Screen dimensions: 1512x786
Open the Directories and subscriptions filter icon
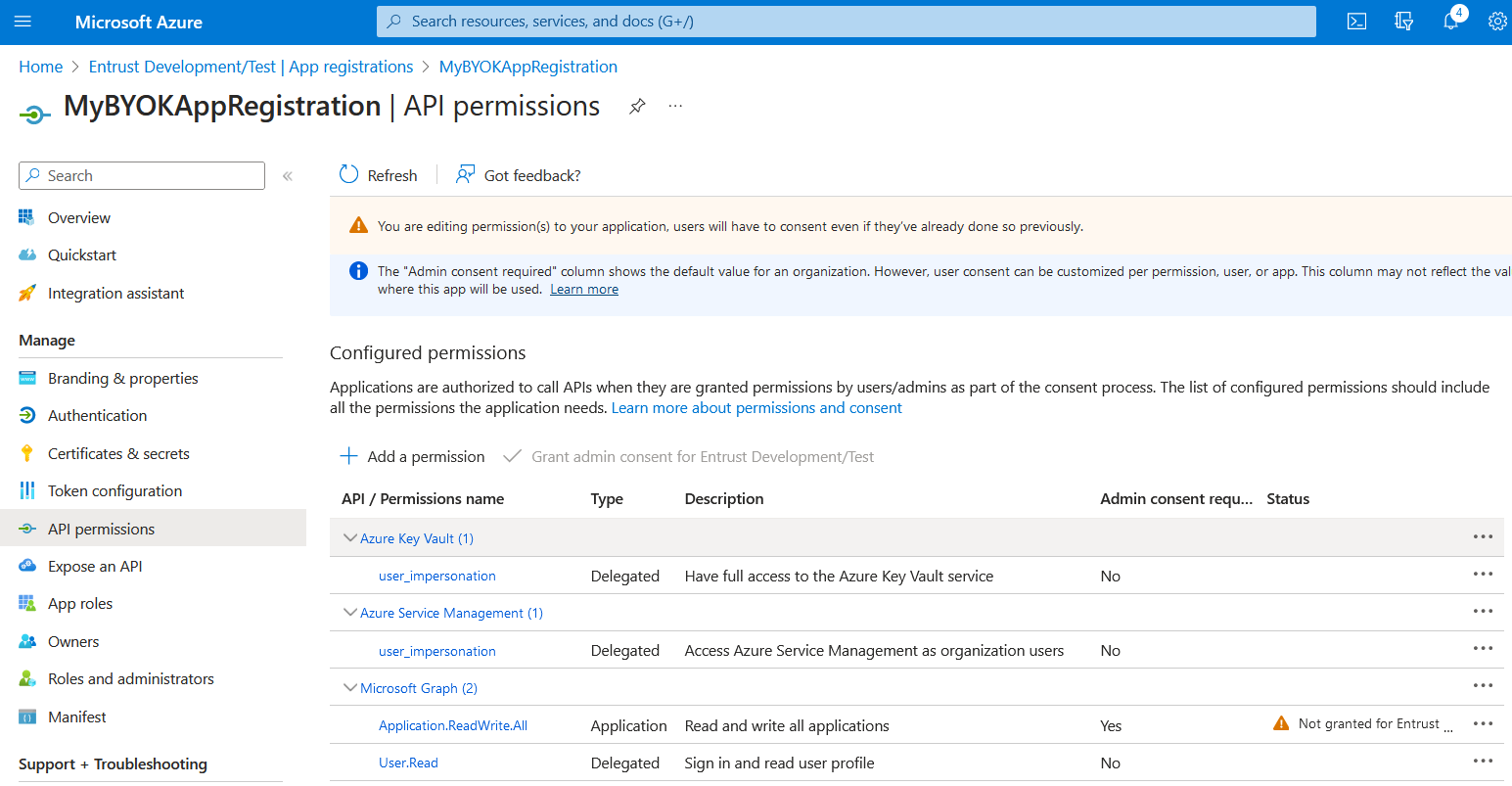(x=1403, y=22)
